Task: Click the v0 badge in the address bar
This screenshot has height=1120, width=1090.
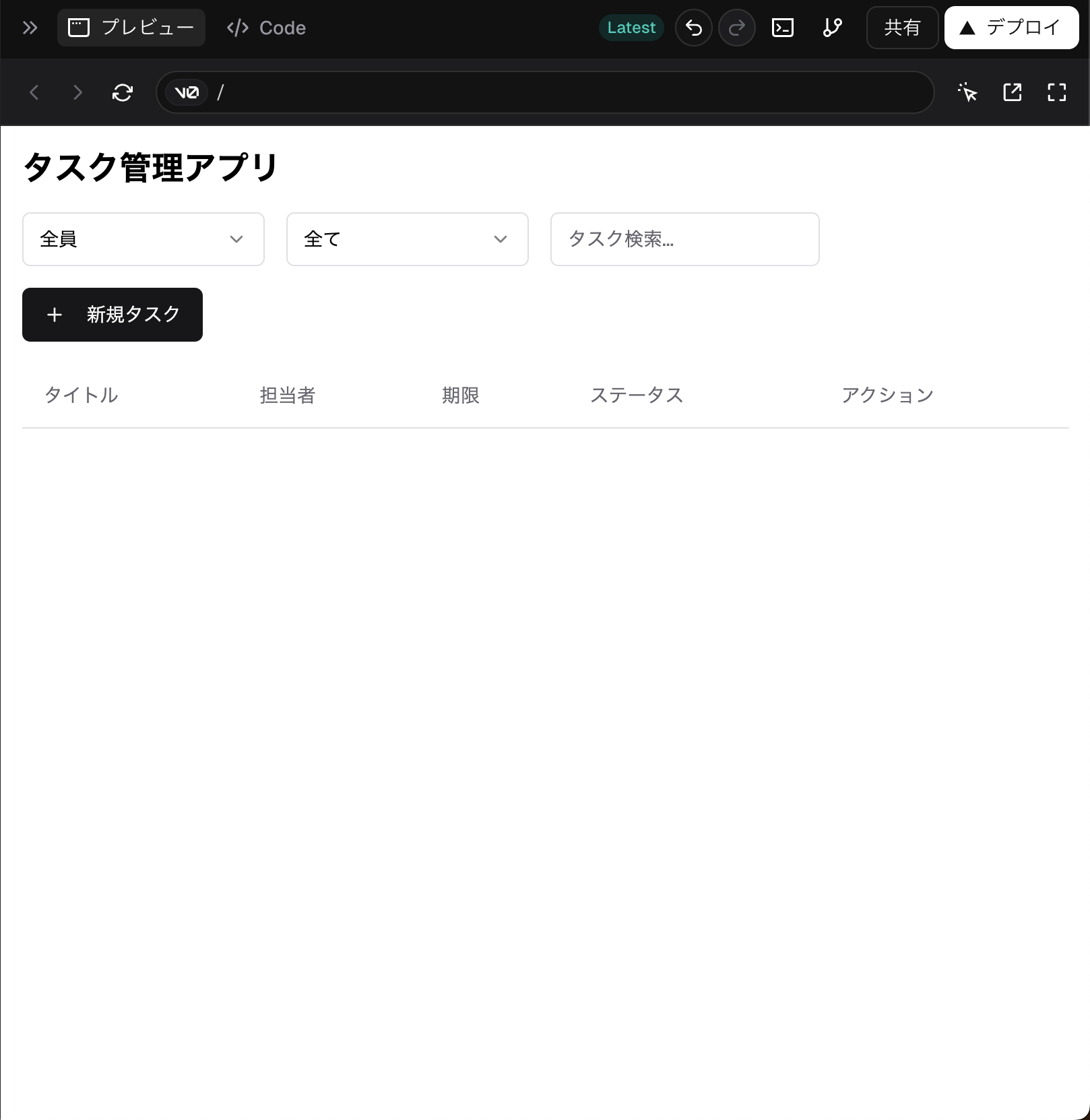Action: click(x=185, y=92)
